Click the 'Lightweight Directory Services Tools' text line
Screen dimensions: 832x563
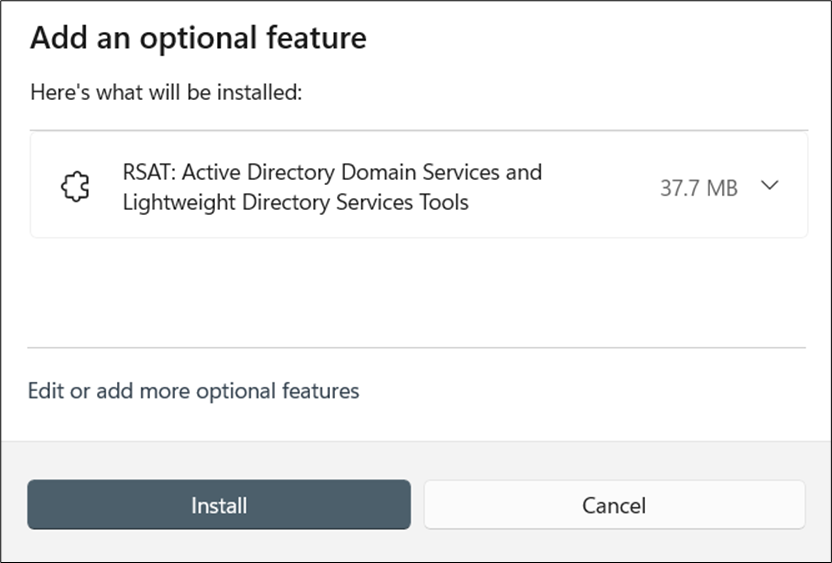coord(296,203)
